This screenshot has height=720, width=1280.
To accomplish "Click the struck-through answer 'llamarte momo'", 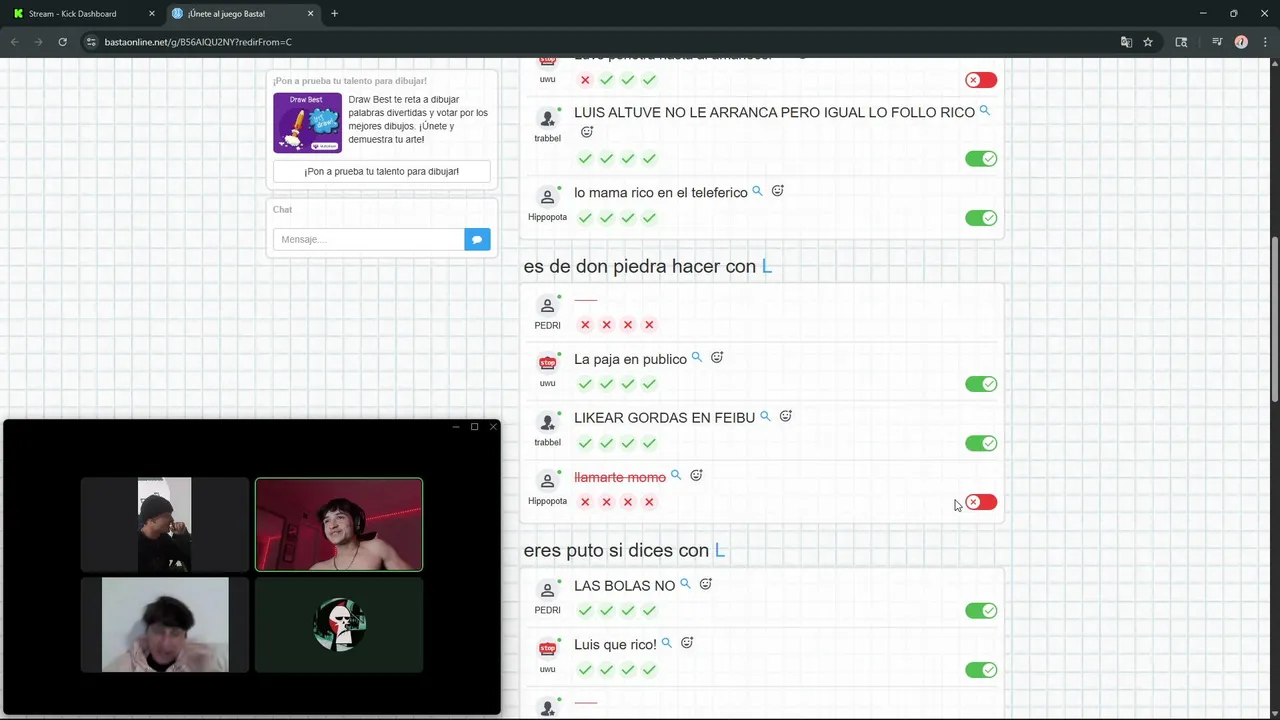I will click(620, 478).
